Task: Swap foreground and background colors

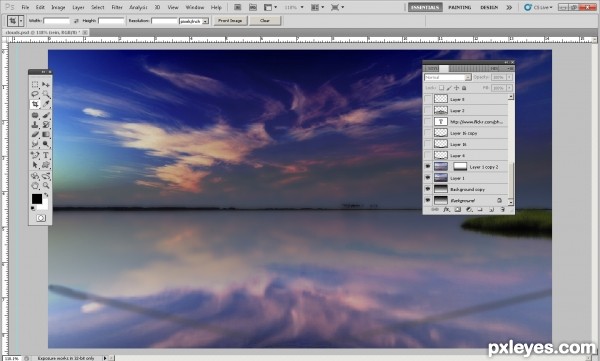Action: 46,195
